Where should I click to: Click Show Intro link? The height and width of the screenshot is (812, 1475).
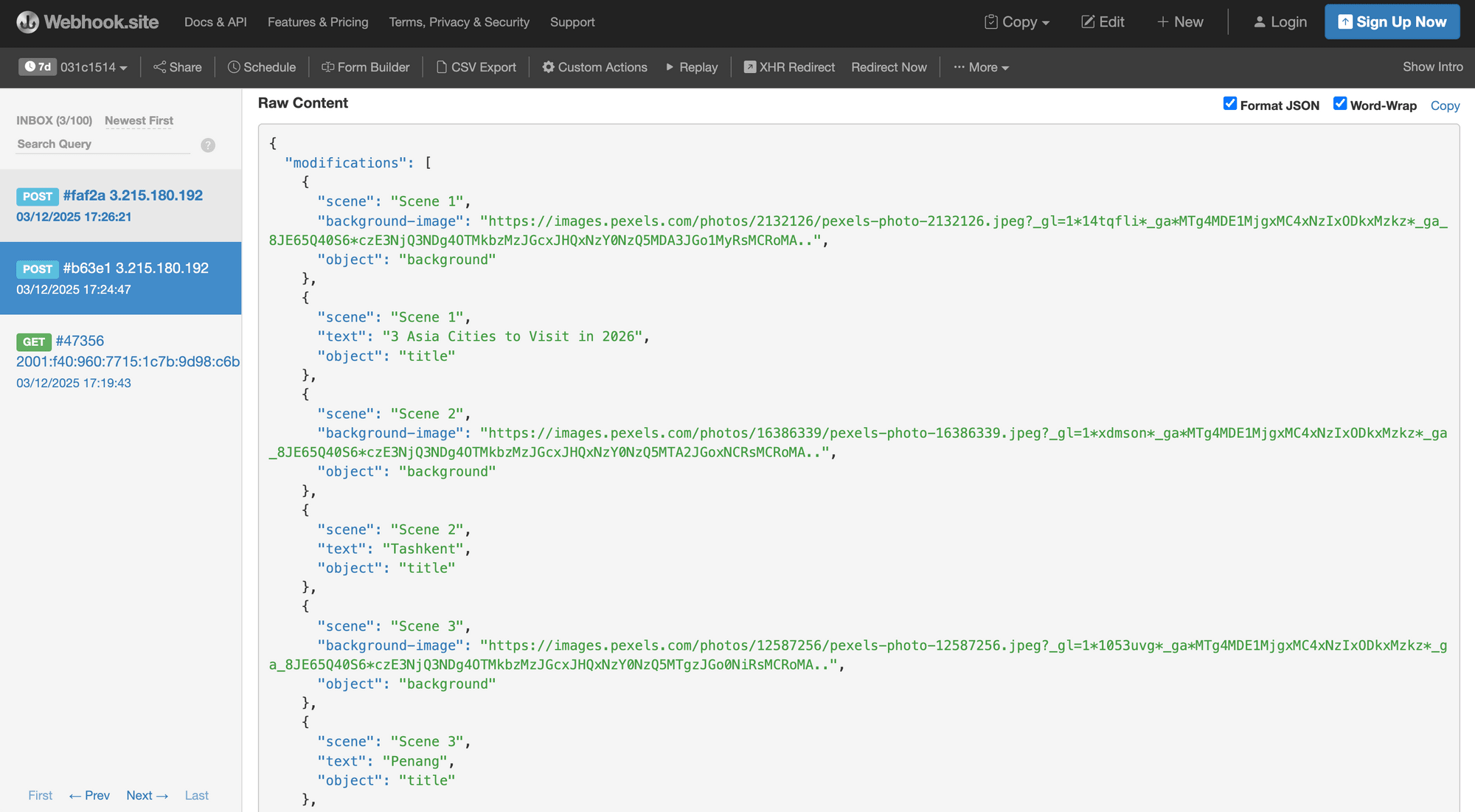coord(1431,66)
